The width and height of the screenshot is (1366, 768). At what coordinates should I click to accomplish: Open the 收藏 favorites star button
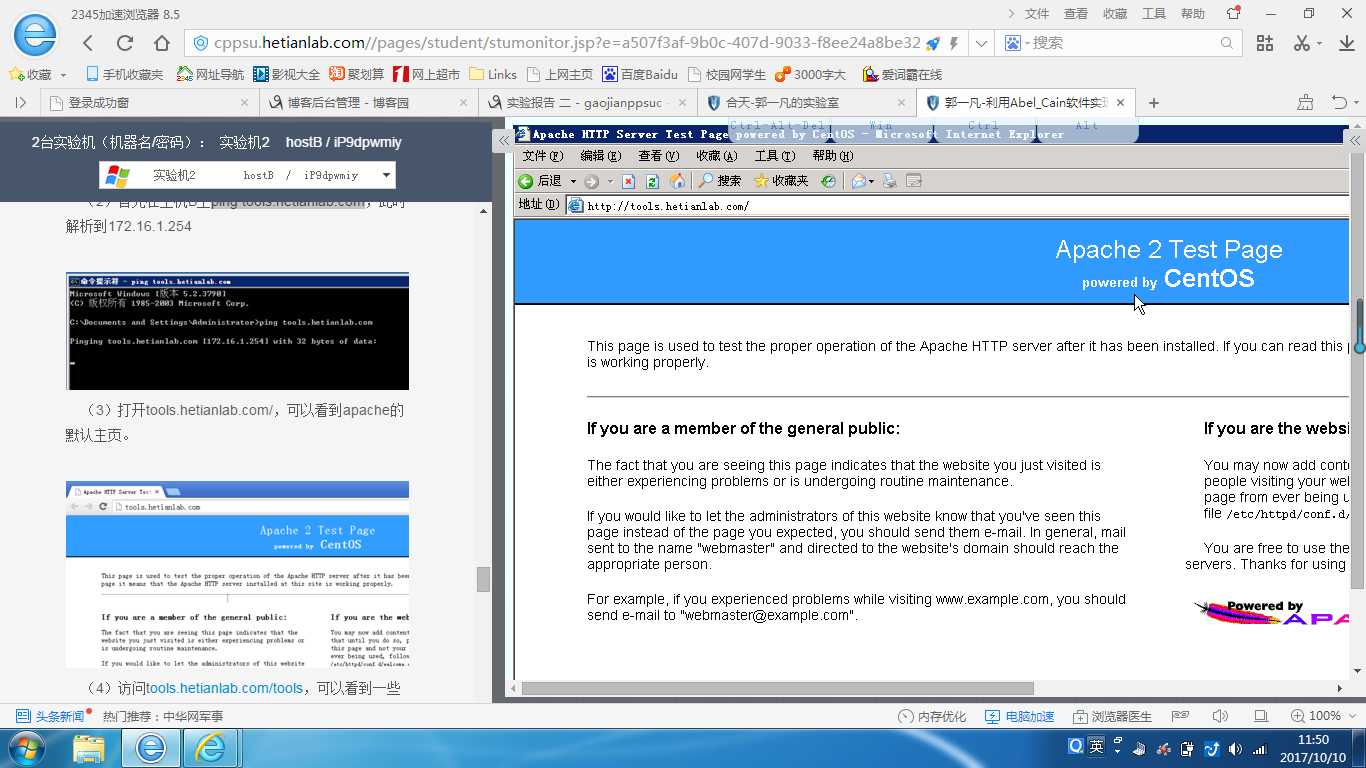[x=30, y=74]
